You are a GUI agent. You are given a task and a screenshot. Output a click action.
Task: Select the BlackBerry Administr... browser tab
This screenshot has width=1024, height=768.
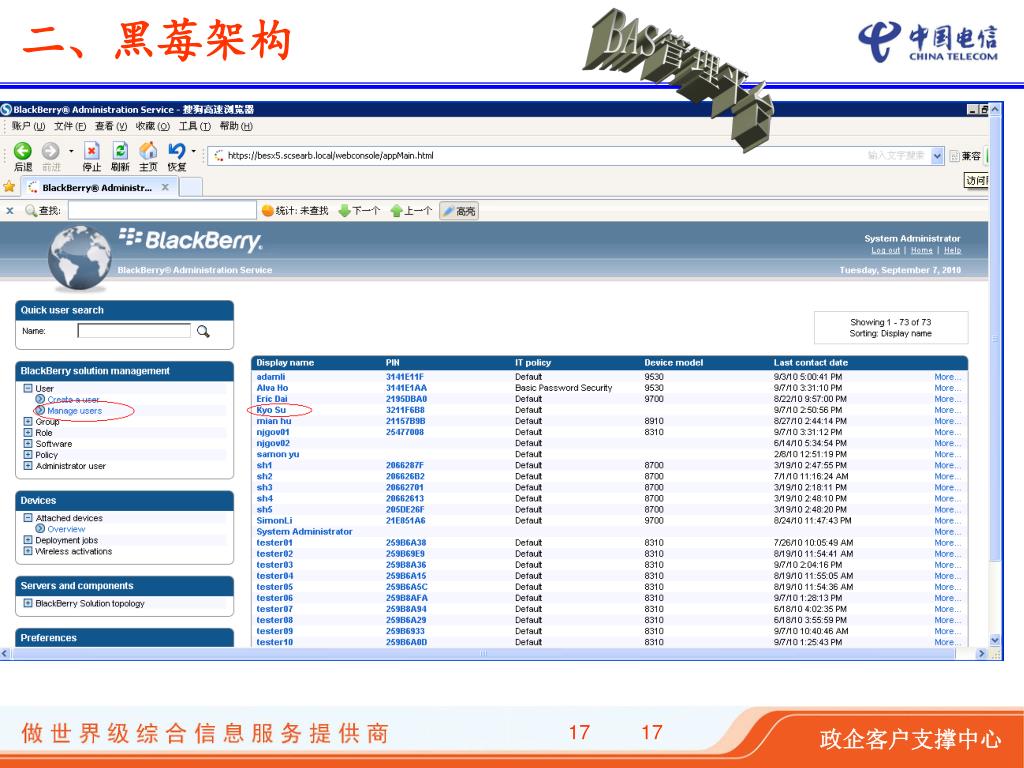coord(98,187)
